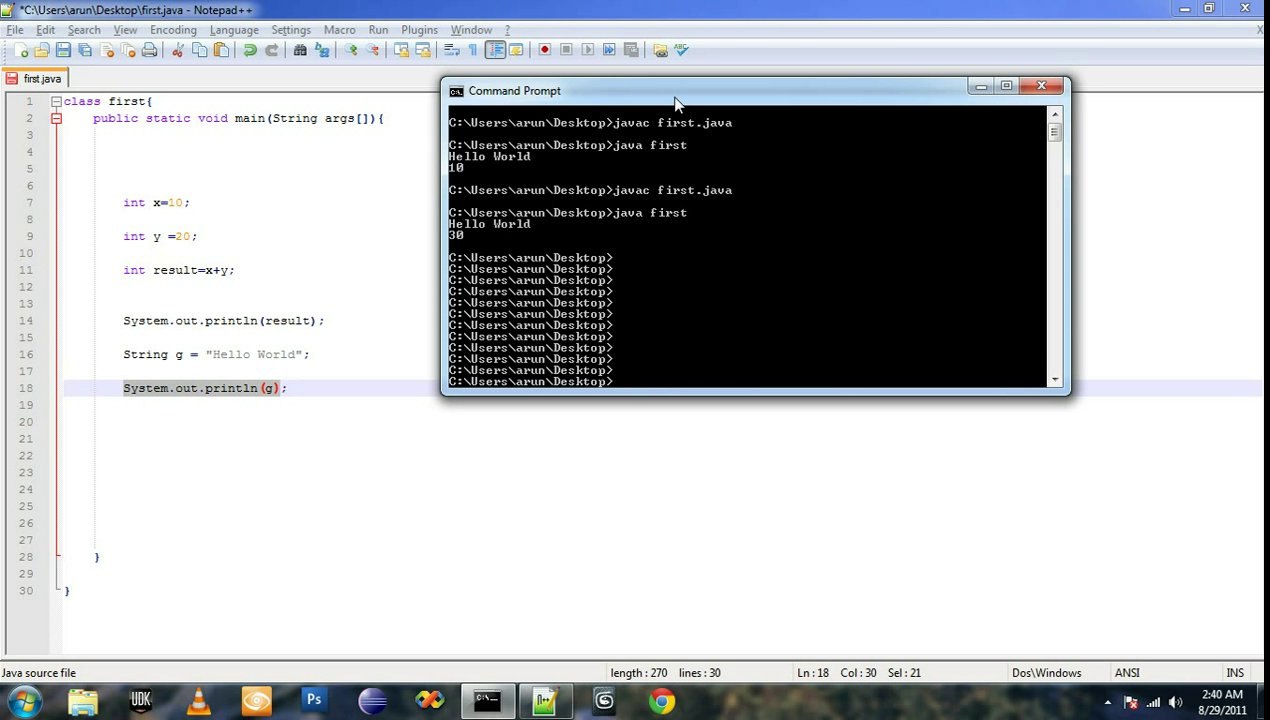Click the Save All toolbar icon

(x=85, y=50)
